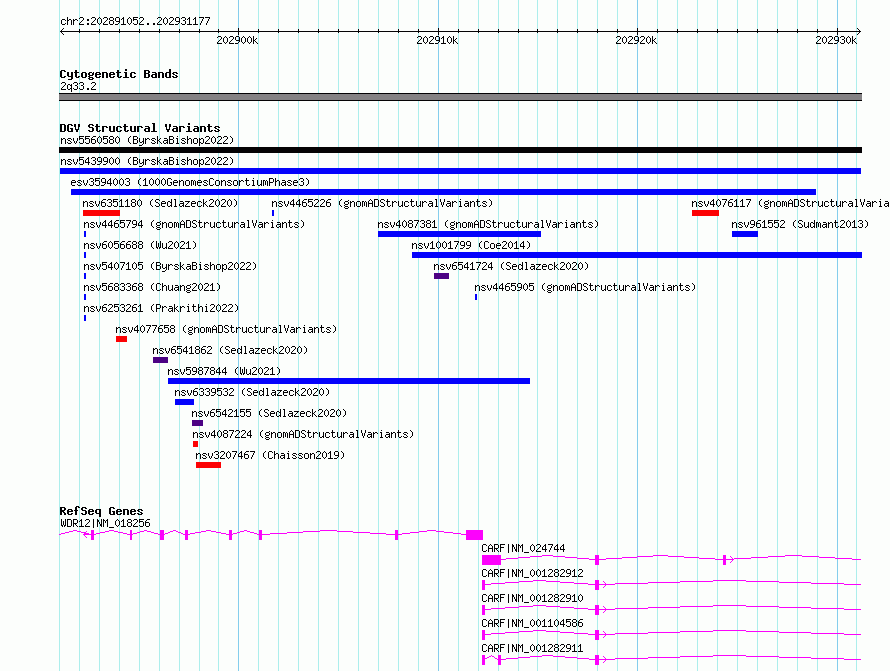The image size is (890, 671).
Task: Click the CARF NM_024744 first exon block
Action: coord(492,560)
